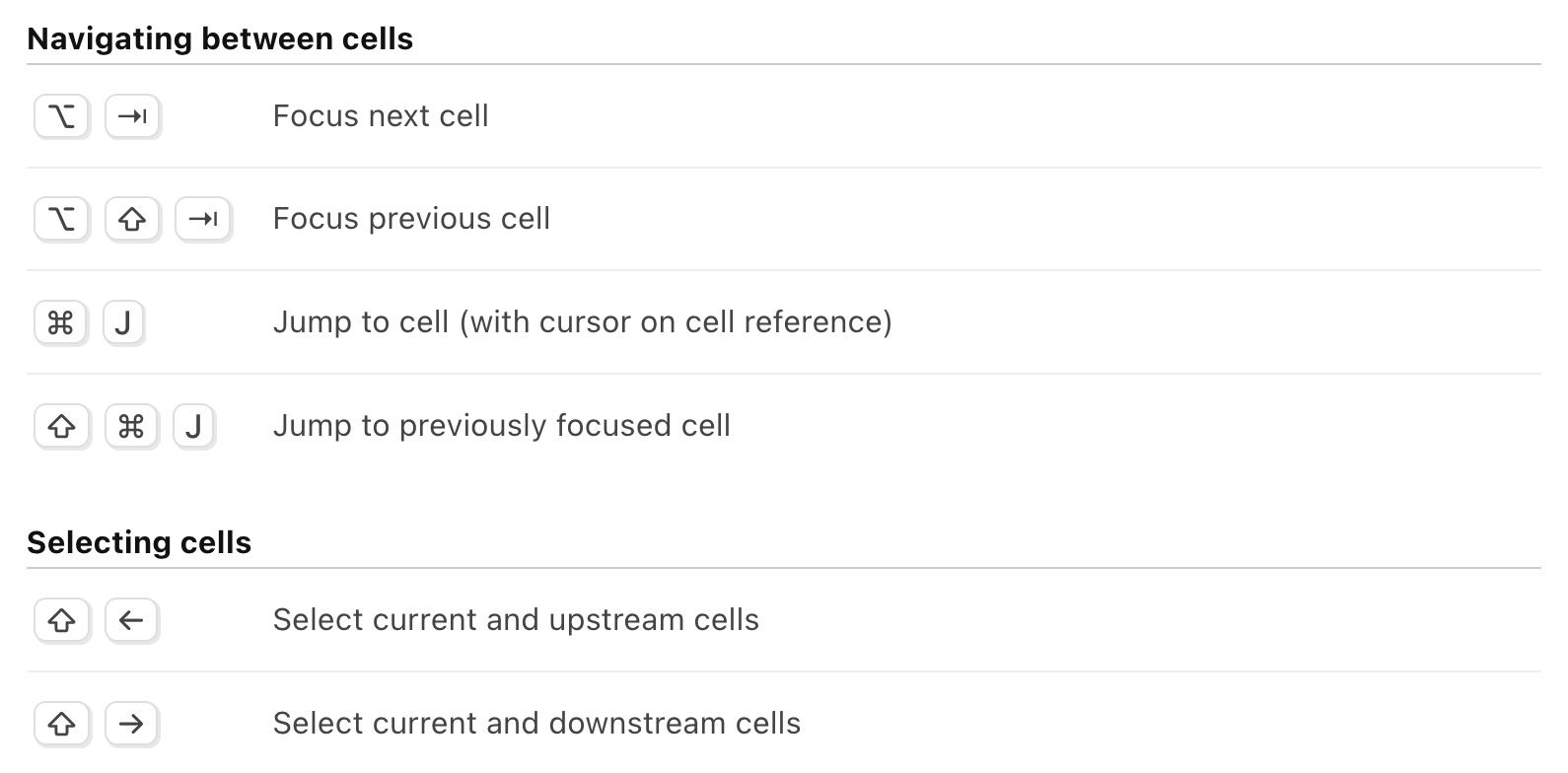1568x773 pixels.
Task: Click the Selecting cells heading
Action: [x=138, y=541]
